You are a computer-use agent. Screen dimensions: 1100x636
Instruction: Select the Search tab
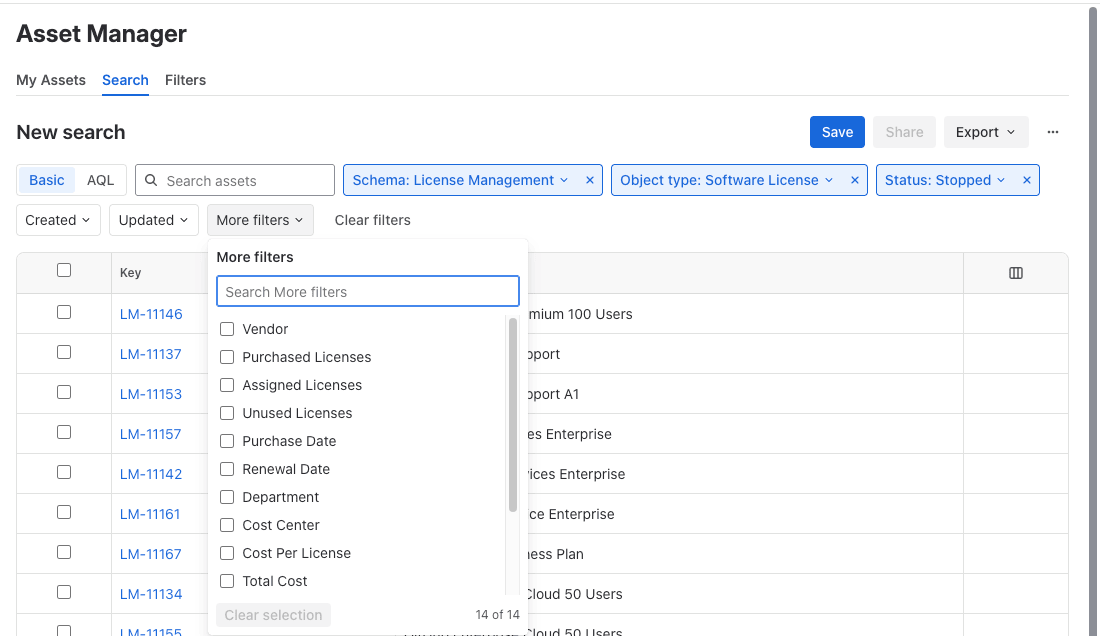[125, 80]
